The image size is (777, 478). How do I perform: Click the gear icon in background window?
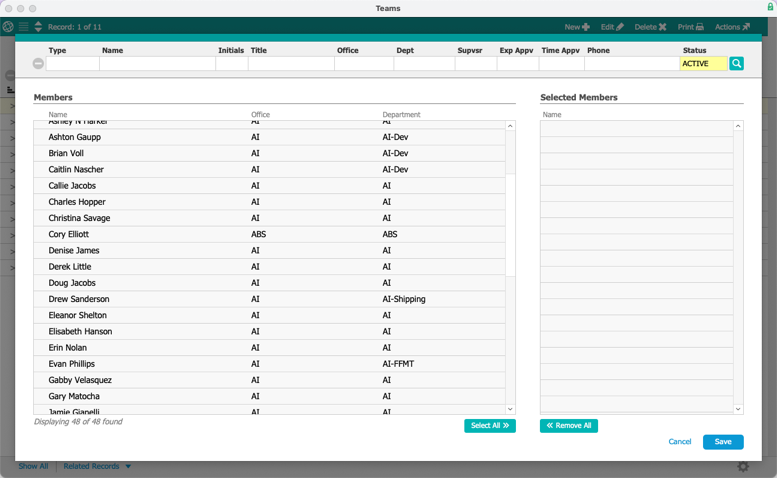click(743, 466)
